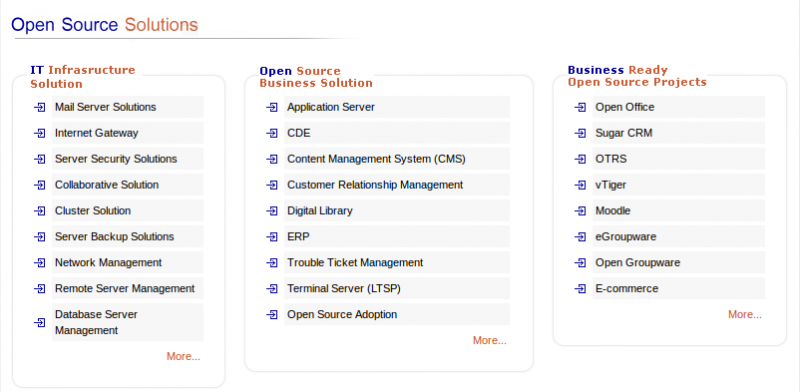Click the Open Source Solutions page heading
The width and height of the screenshot is (800, 392).
105,24
